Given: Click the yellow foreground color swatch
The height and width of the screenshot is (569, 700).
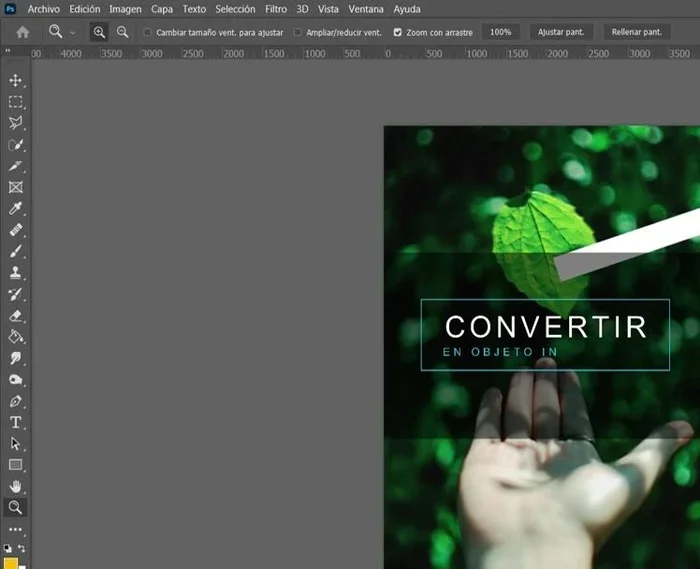Looking at the screenshot, I should [x=11, y=562].
